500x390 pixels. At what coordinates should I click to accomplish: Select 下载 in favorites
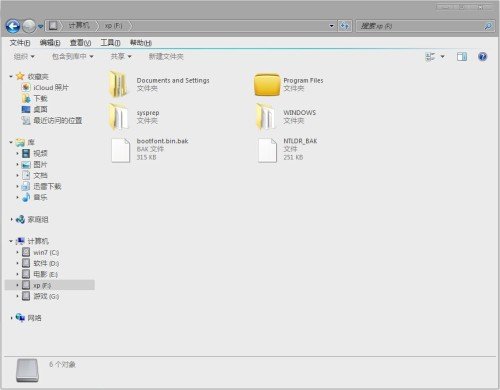click(x=40, y=99)
